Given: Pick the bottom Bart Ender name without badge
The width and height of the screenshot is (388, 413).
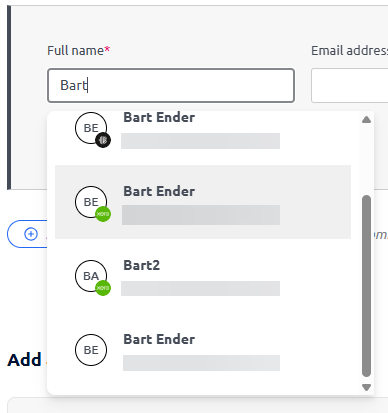Looking at the screenshot, I should (x=159, y=339).
